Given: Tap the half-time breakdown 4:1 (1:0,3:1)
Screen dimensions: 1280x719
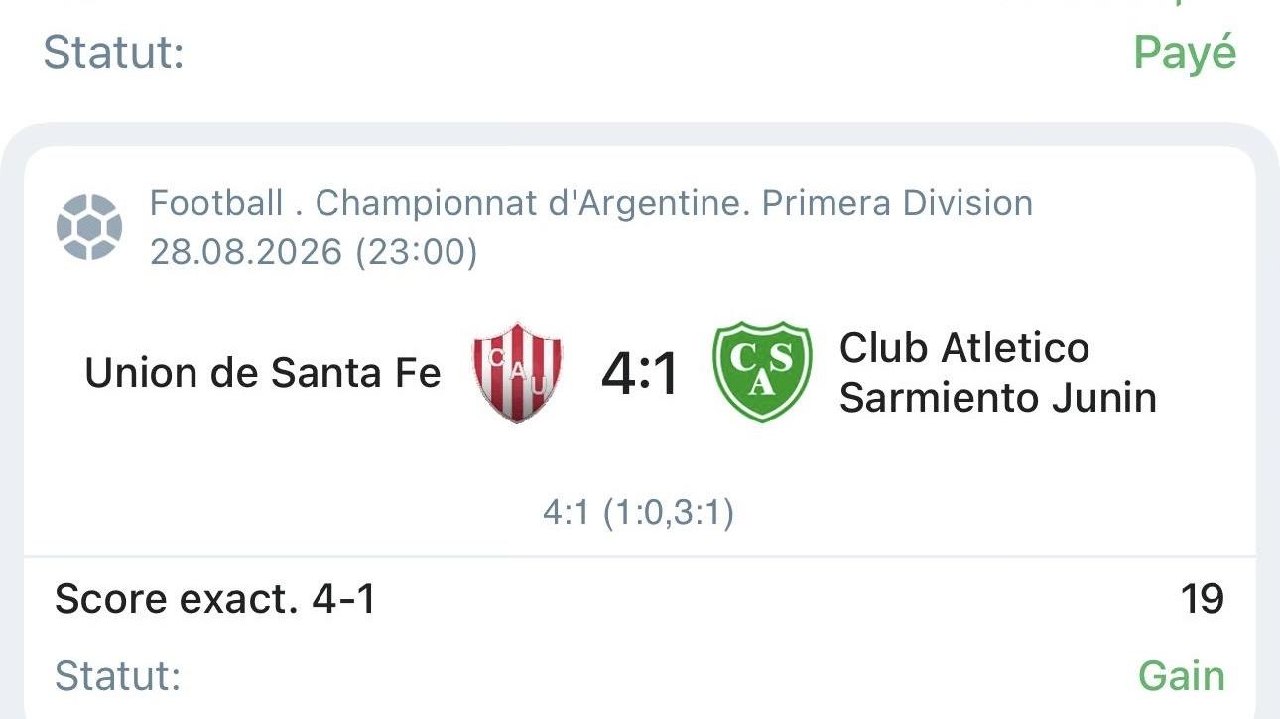Looking at the screenshot, I should tap(639, 514).
